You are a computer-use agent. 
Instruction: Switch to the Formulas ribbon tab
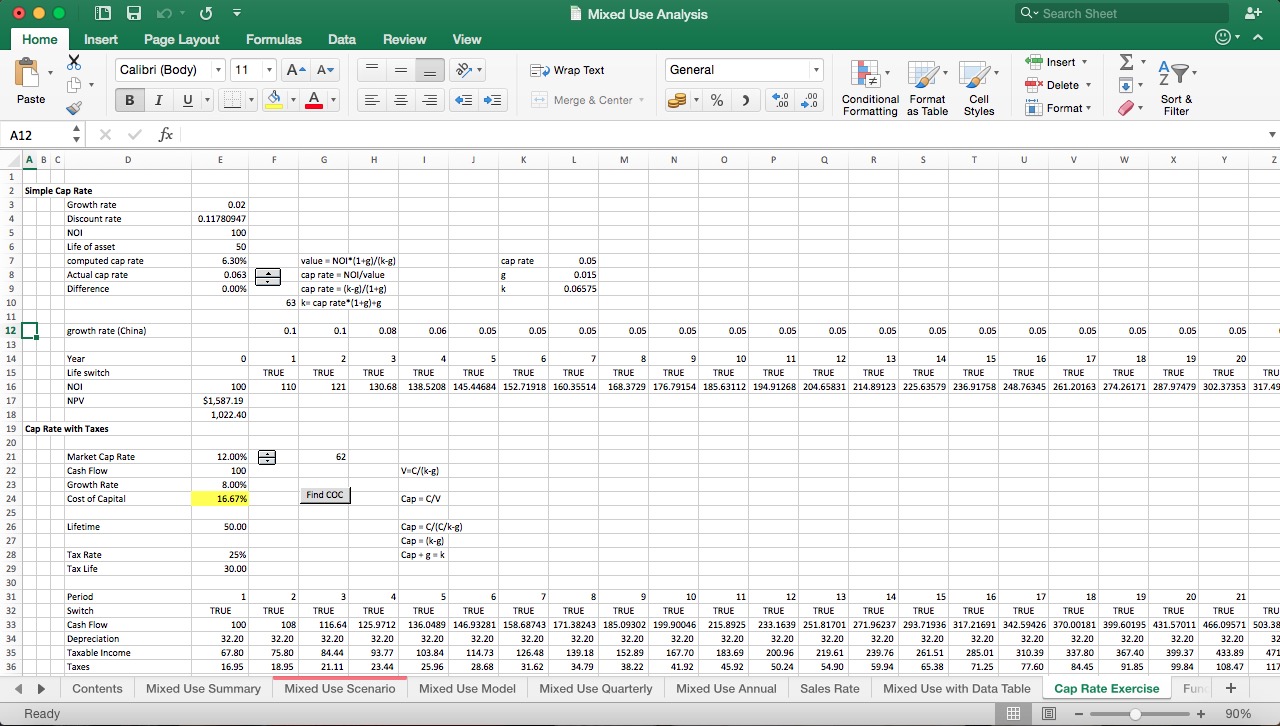click(273, 40)
